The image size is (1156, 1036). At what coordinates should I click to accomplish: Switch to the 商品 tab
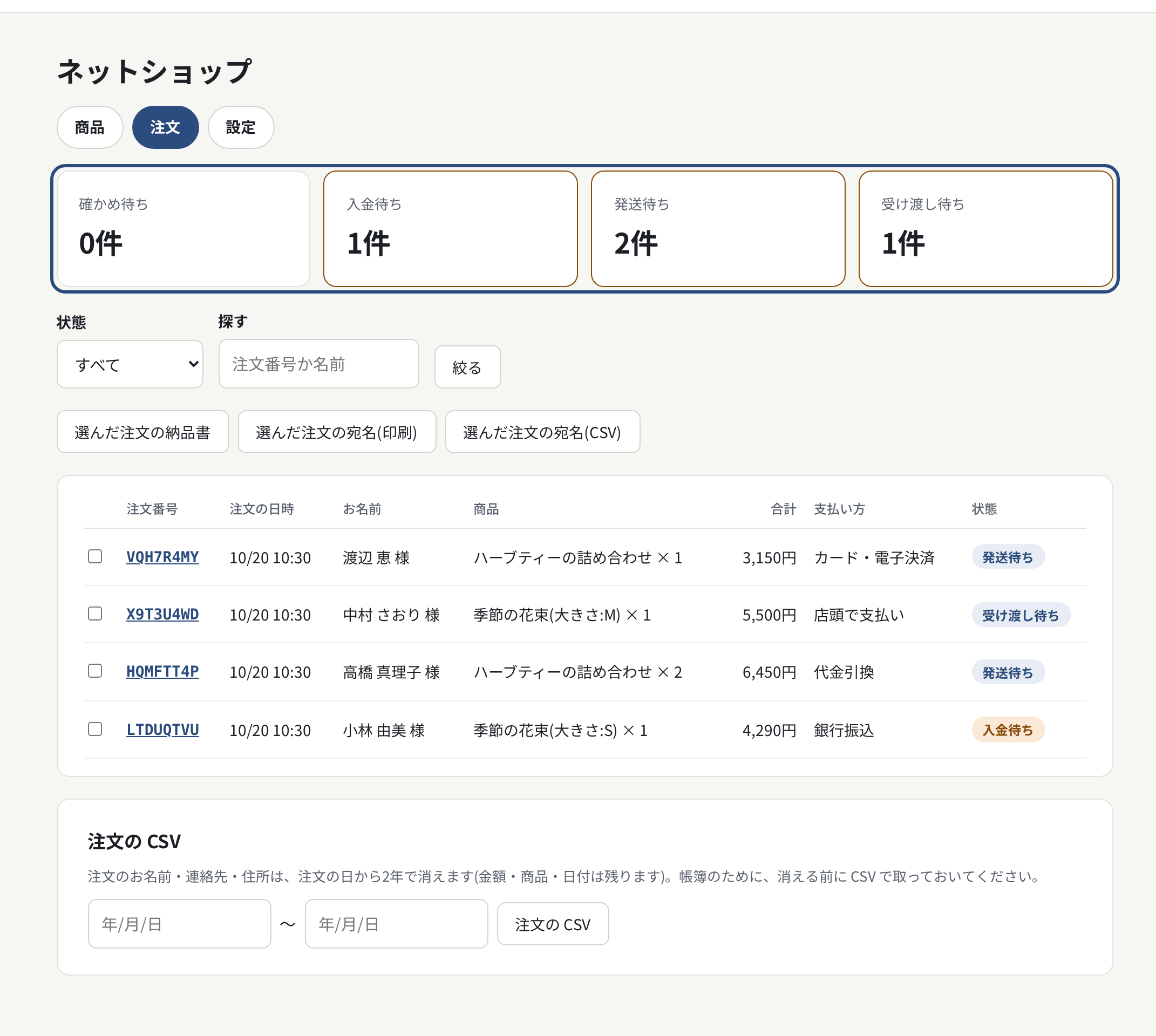pos(90,127)
